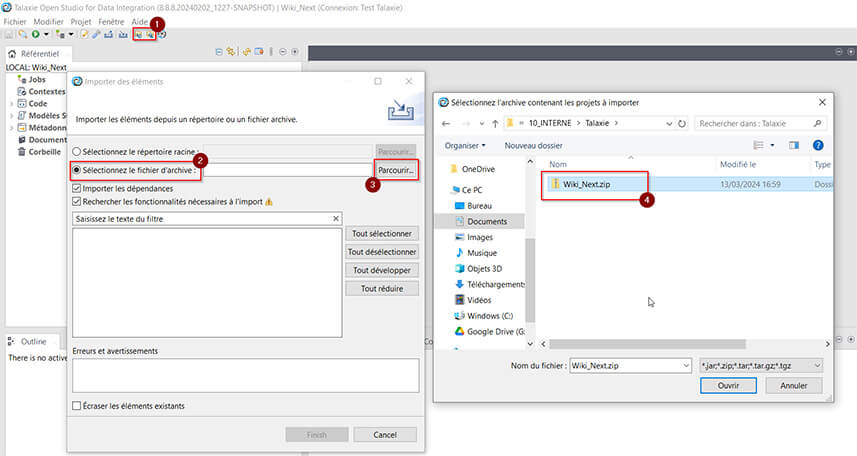
Task: Select the 'Sélectionnez le fichier d'archive' radio button
Action: tap(77, 170)
